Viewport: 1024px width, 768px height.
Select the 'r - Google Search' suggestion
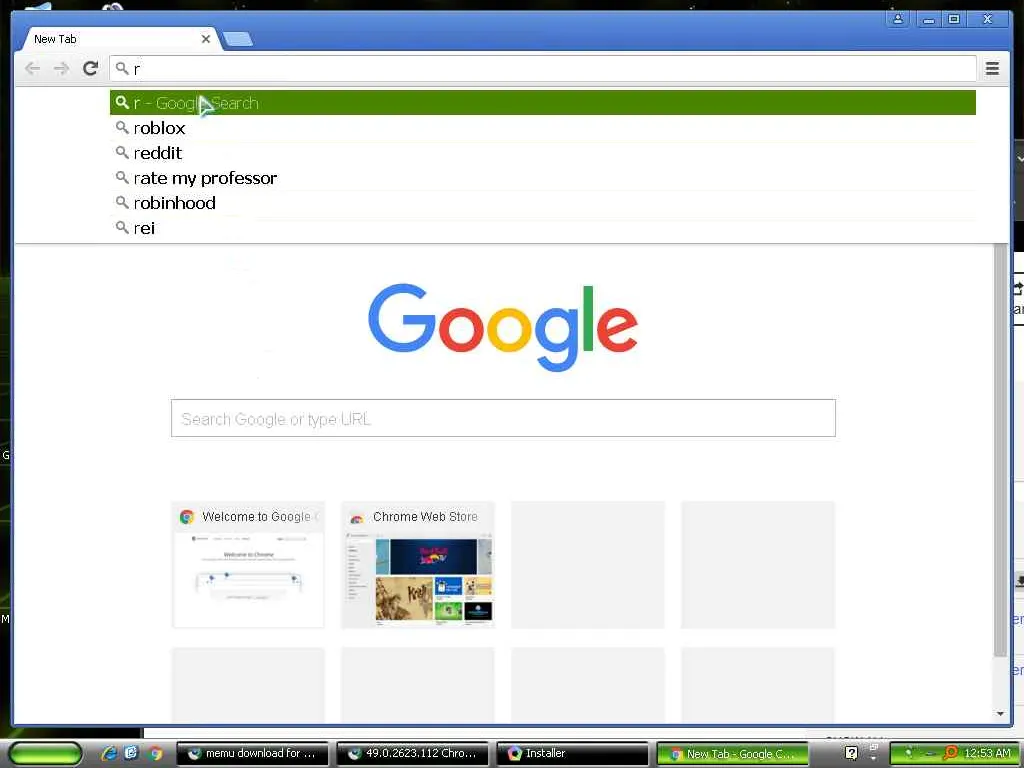point(543,103)
